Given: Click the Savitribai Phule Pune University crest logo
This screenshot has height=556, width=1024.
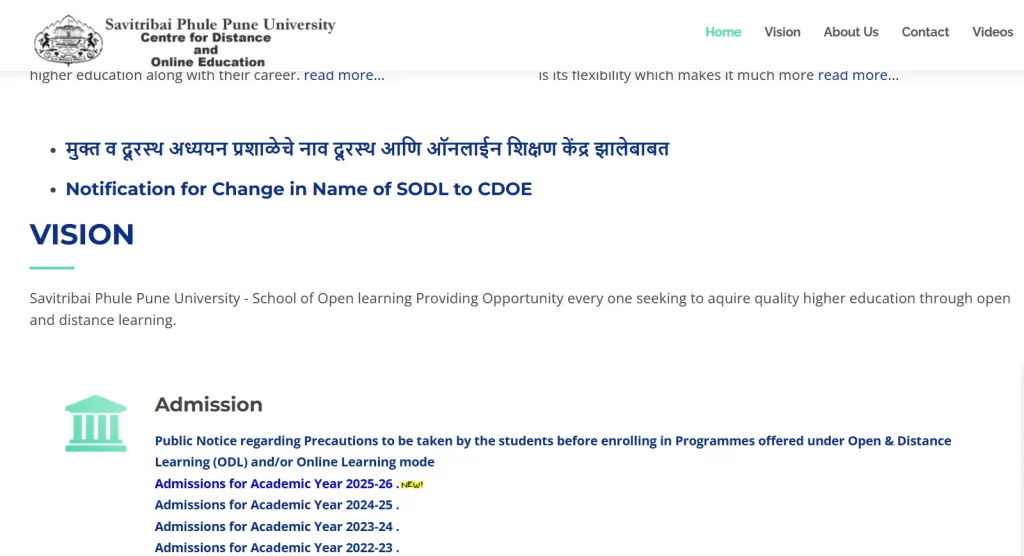Looking at the screenshot, I should tap(68, 40).
